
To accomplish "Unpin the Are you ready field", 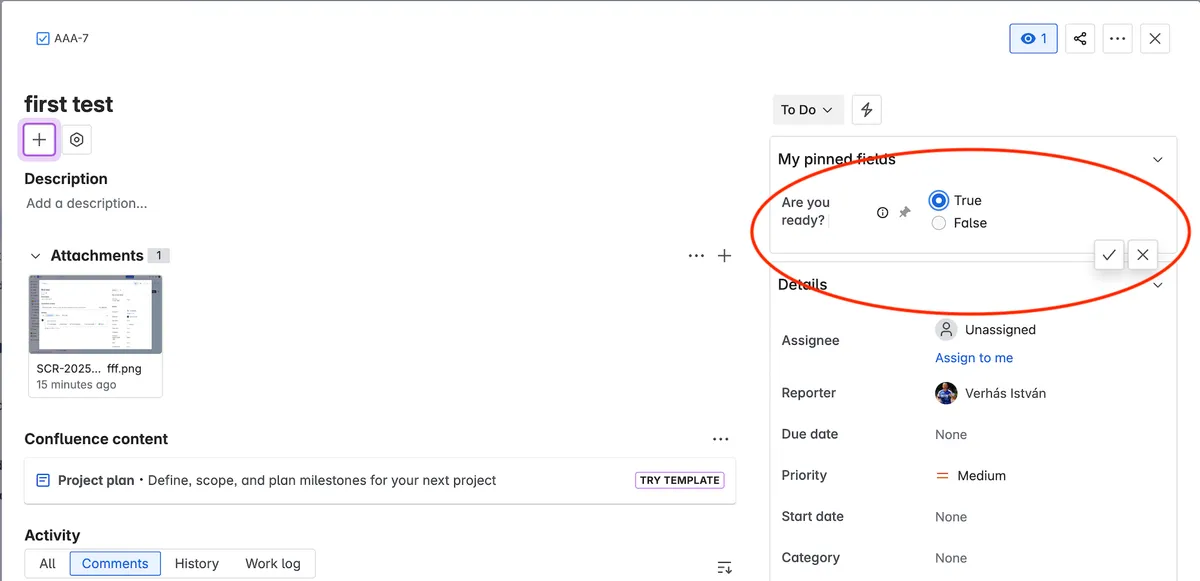I will [x=904, y=212].
